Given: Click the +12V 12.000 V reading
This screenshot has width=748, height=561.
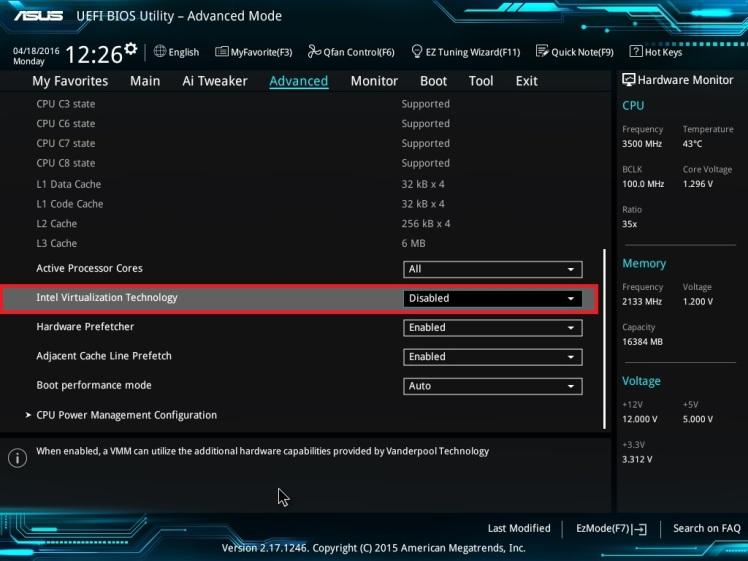Looking at the screenshot, I should pyautogui.click(x=639, y=419).
